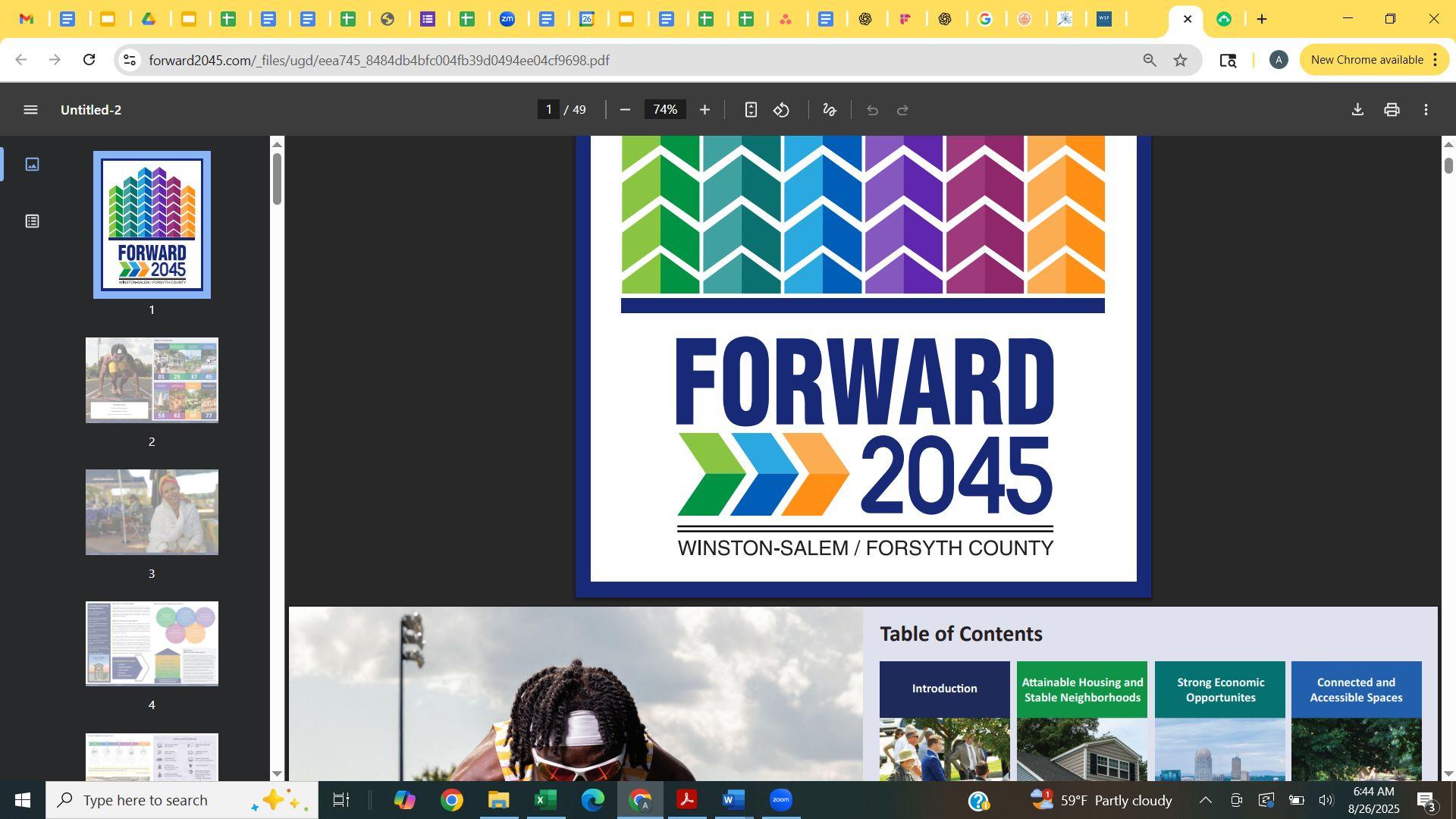Zoom in on the PDF

click(704, 110)
